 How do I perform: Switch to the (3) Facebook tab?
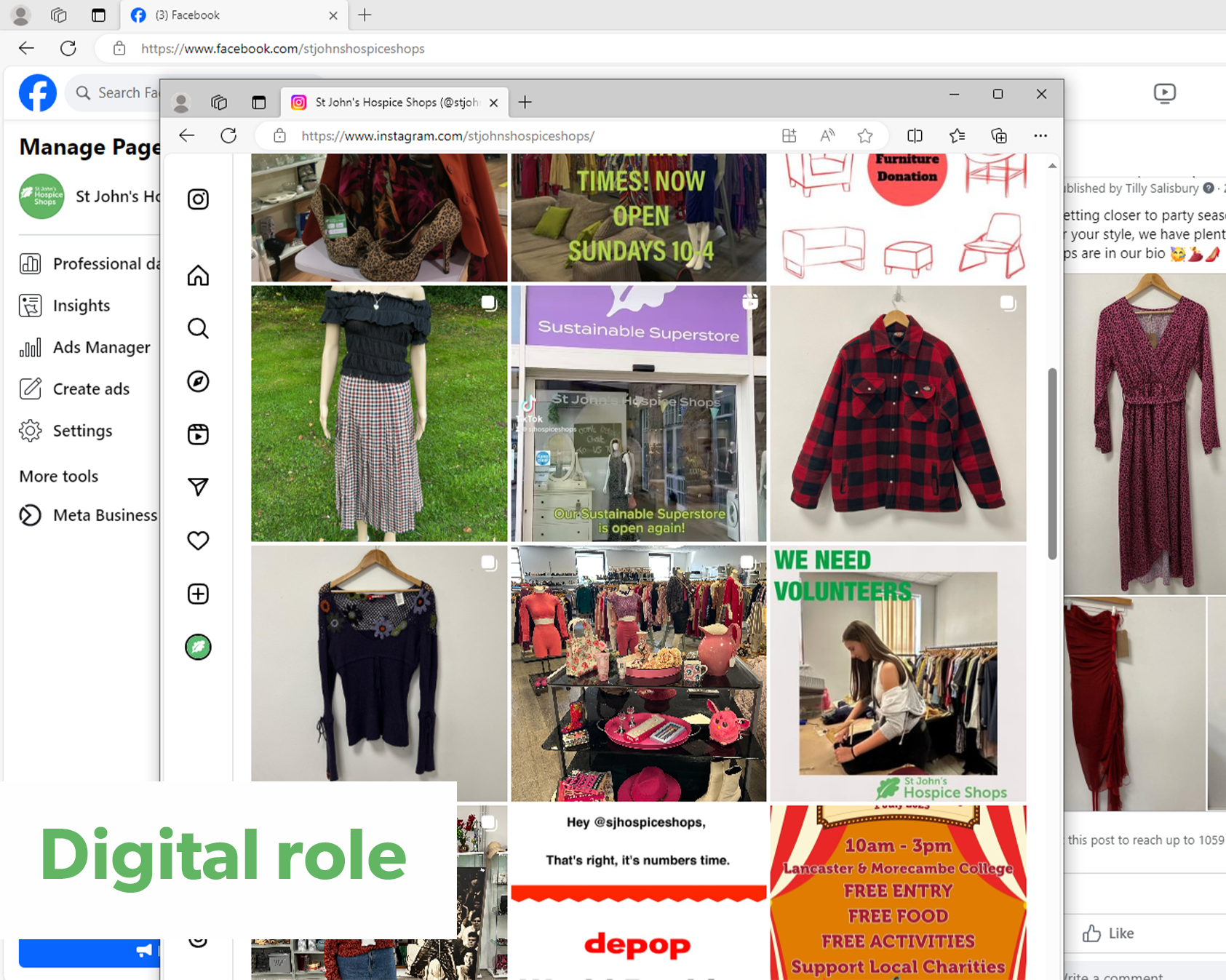tap(234, 15)
